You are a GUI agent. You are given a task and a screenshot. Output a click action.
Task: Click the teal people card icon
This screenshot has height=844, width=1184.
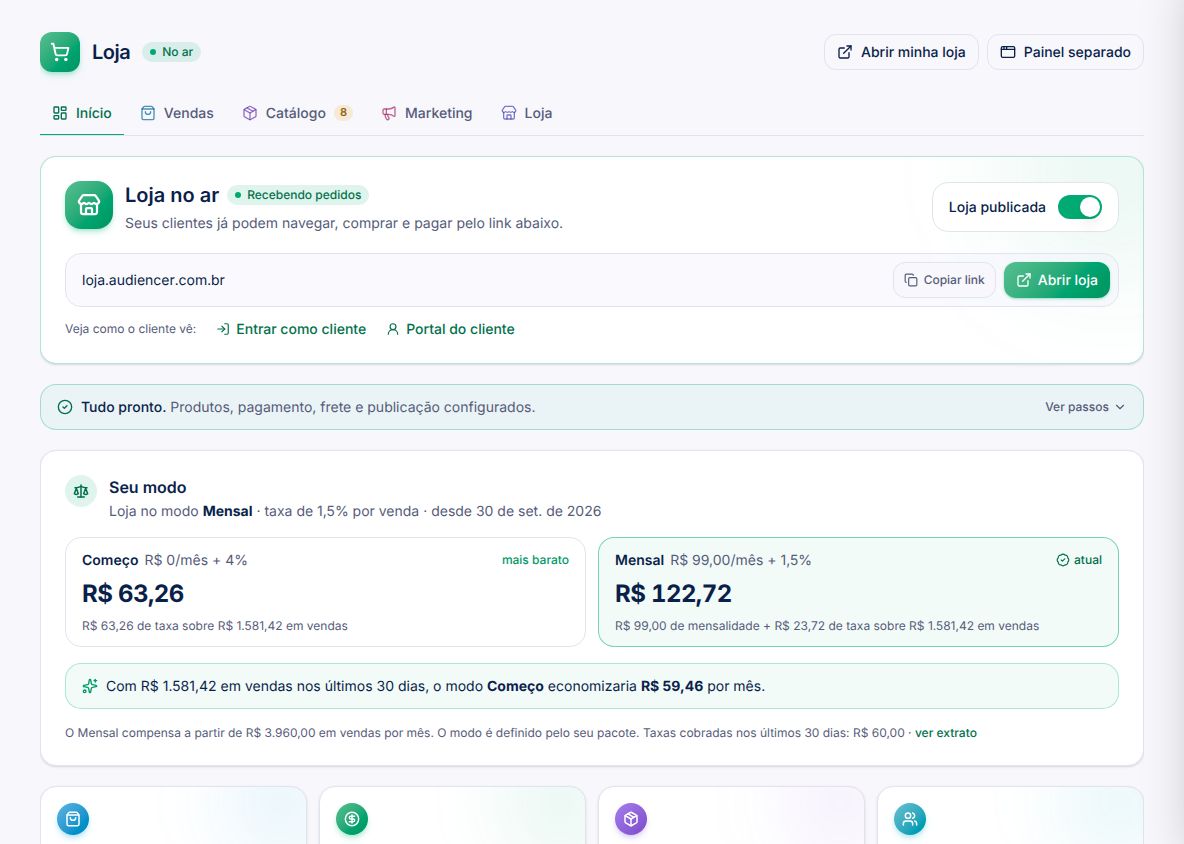(x=910, y=819)
